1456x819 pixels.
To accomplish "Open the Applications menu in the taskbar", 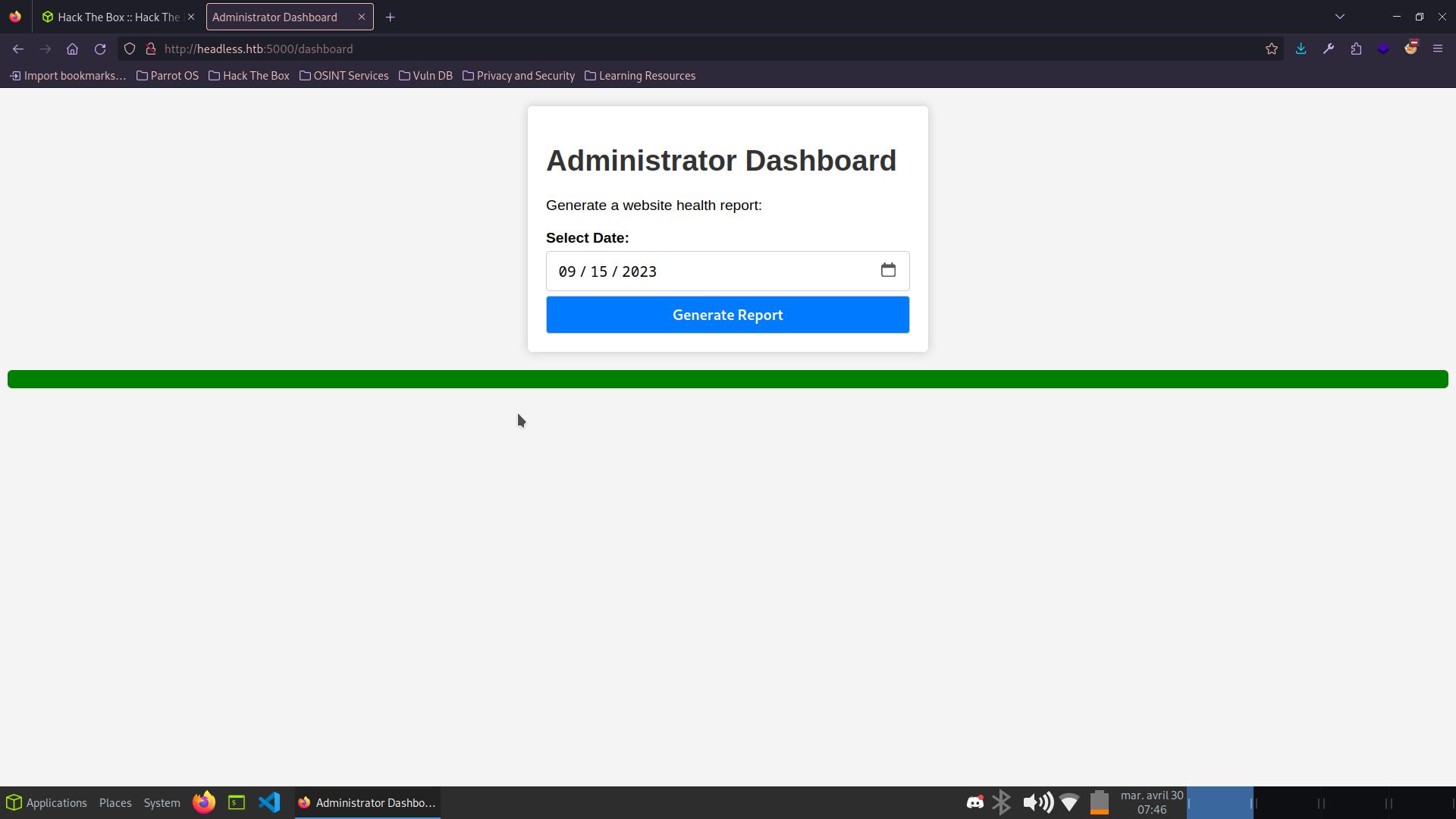I will pyautogui.click(x=46, y=802).
